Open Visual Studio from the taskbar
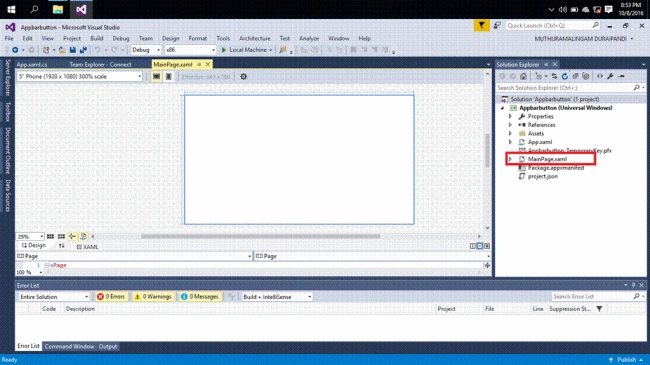This screenshot has width=650, height=365. [81, 10]
